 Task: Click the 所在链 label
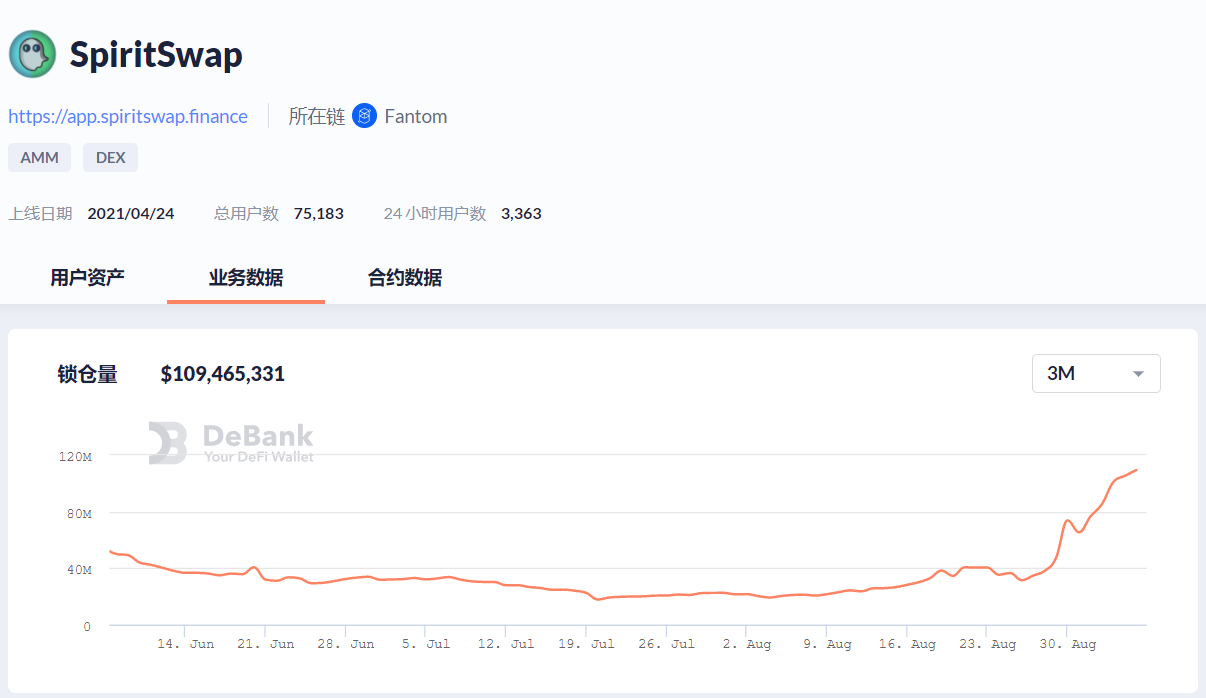click(x=316, y=116)
